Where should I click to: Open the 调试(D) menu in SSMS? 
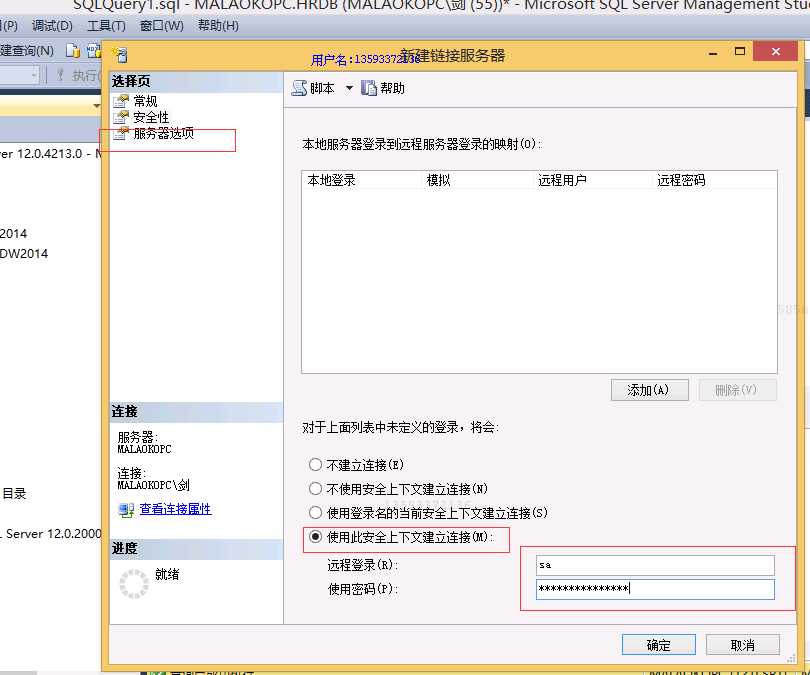tap(52, 25)
